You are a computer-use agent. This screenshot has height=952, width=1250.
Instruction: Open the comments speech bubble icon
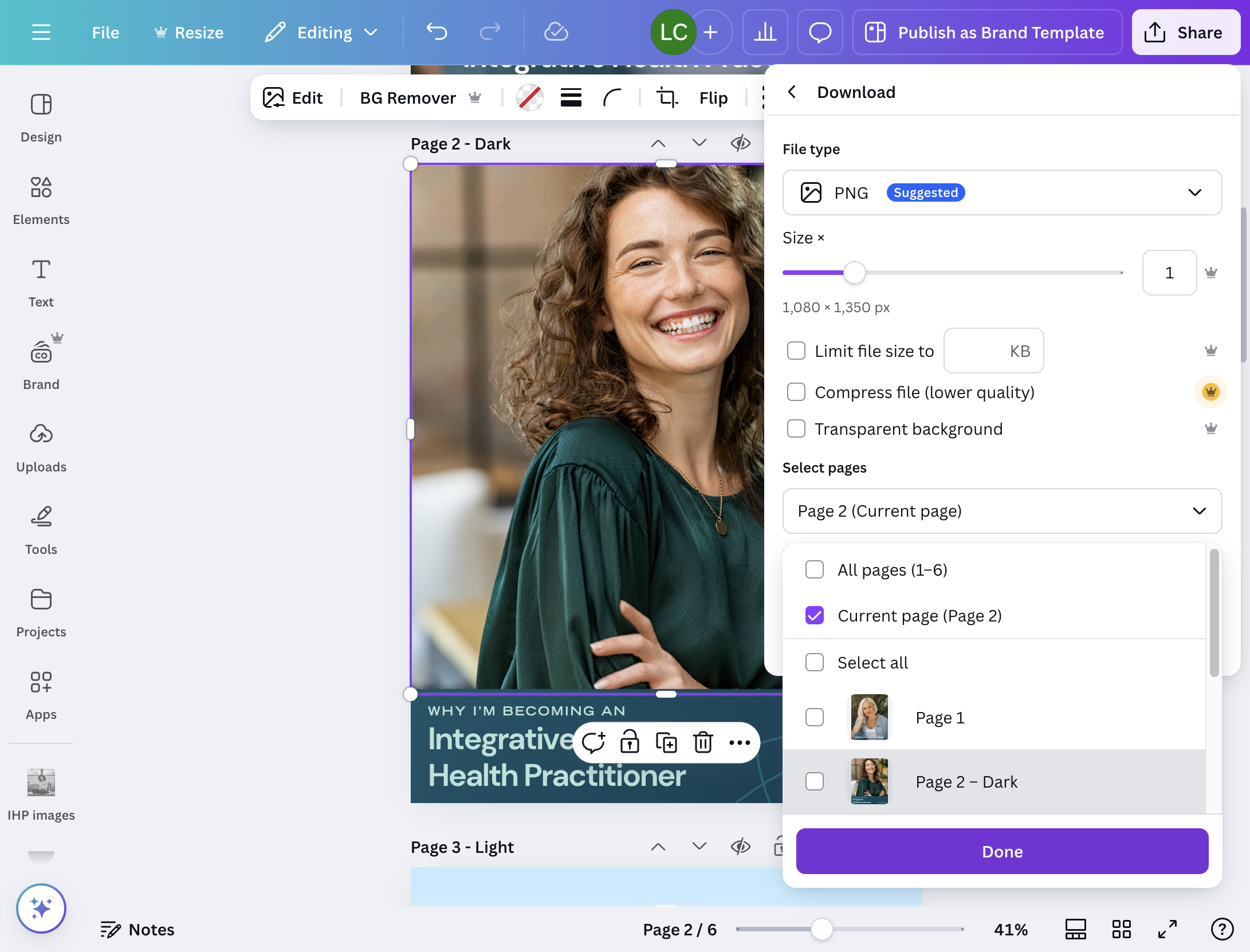(820, 32)
